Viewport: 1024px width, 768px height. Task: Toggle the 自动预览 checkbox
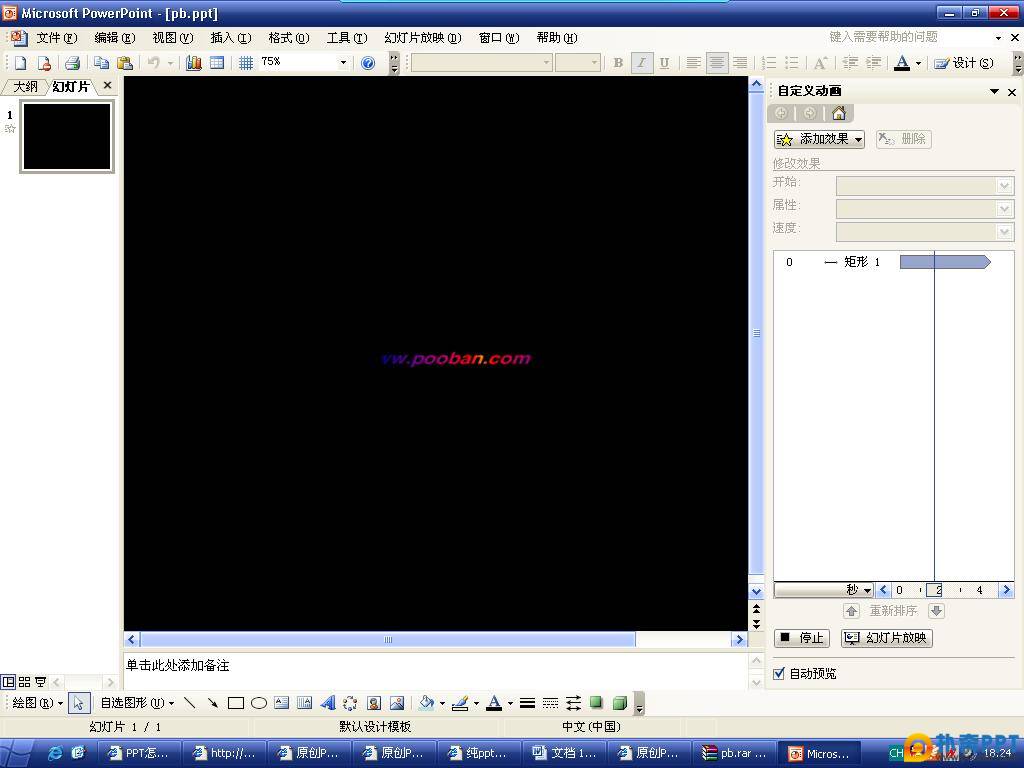[x=778, y=673]
